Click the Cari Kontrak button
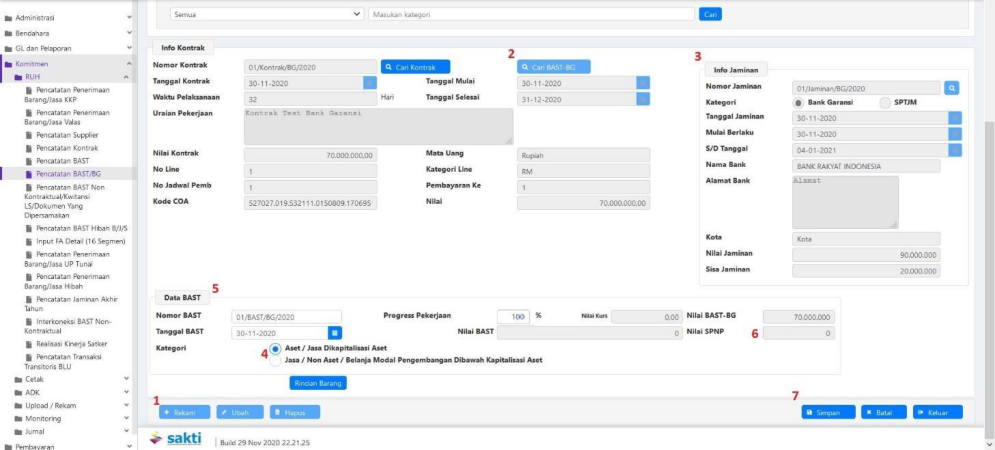Image resolution: width=995 pixels, height=450 pixels. [415, 67]
